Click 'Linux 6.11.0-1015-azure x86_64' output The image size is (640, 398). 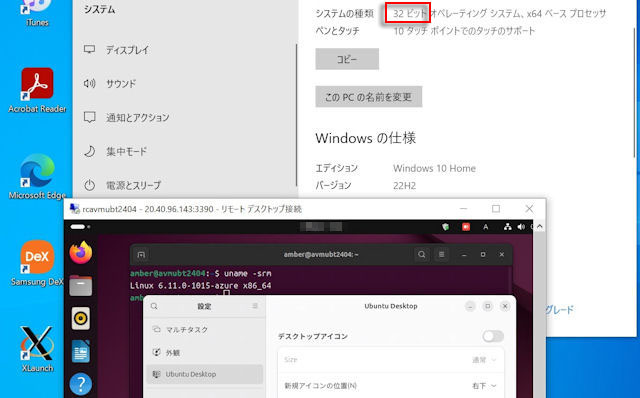point(200,286)
